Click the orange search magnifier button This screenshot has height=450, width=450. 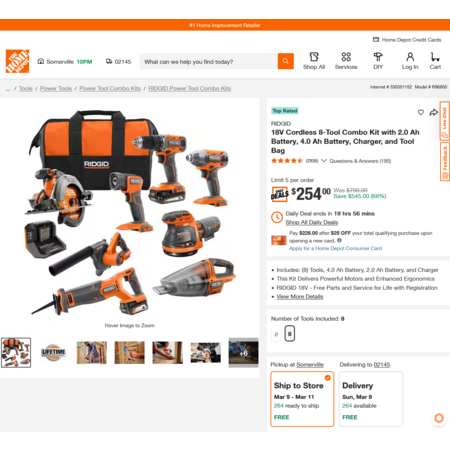286,61
